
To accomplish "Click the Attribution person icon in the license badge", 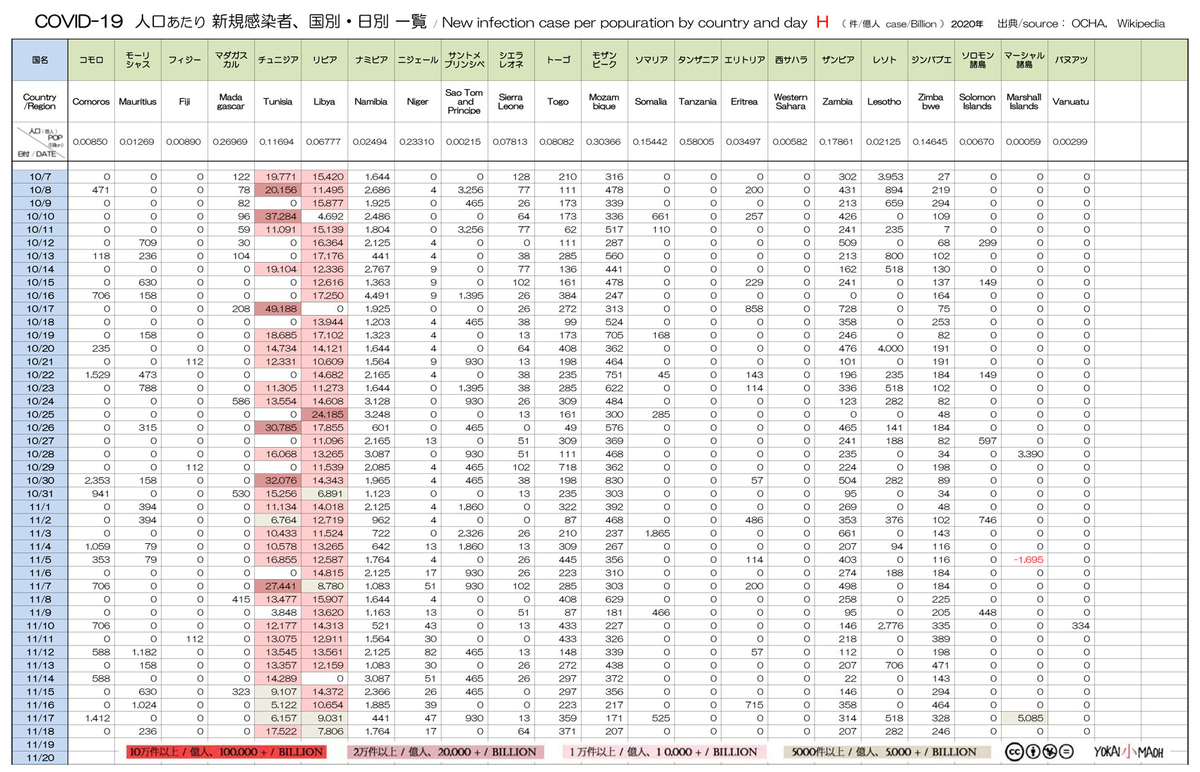I will 1034,751.
